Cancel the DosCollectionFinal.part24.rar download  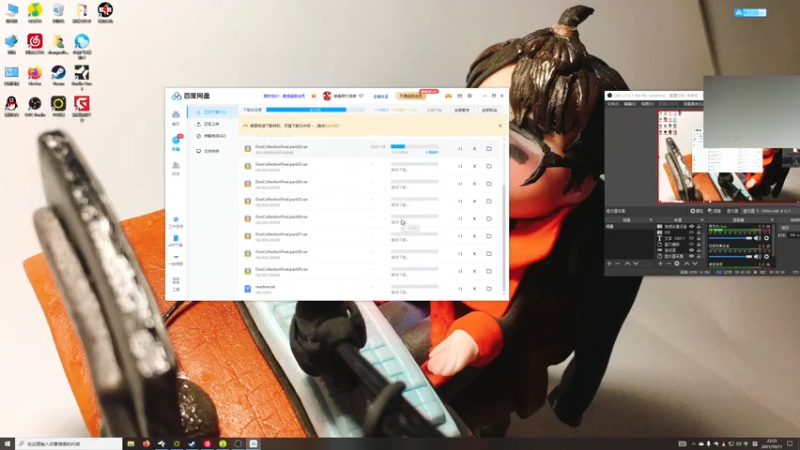[x=474, y=184]
